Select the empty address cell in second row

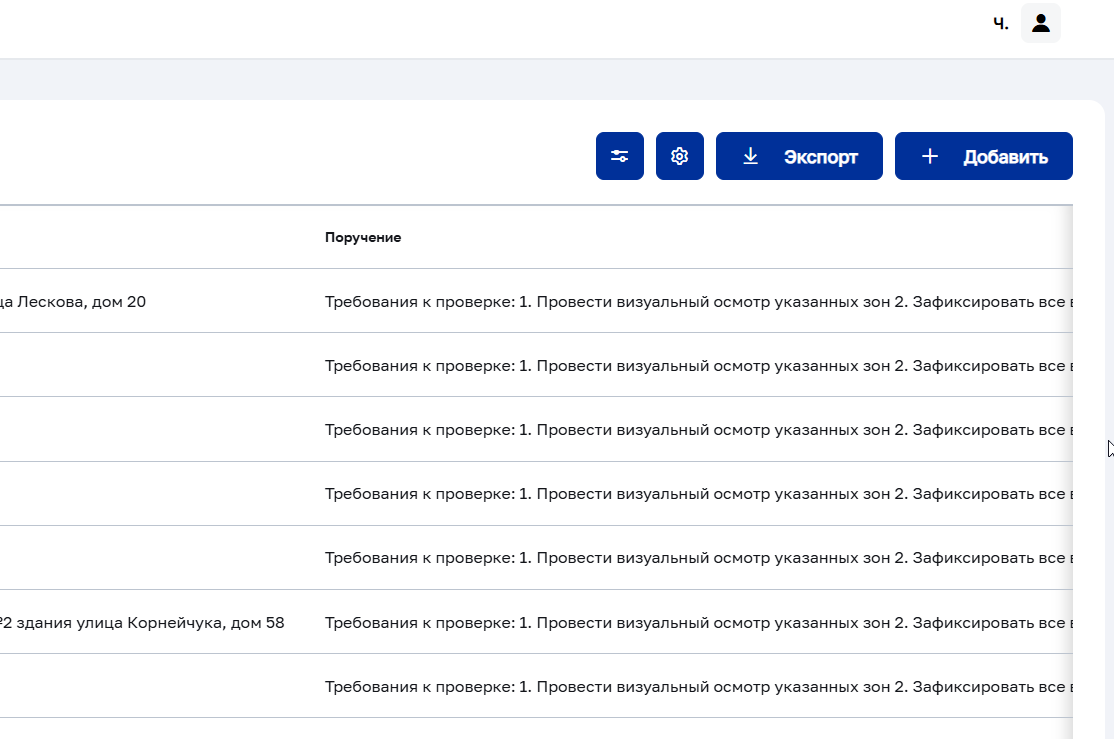(156, 365)
